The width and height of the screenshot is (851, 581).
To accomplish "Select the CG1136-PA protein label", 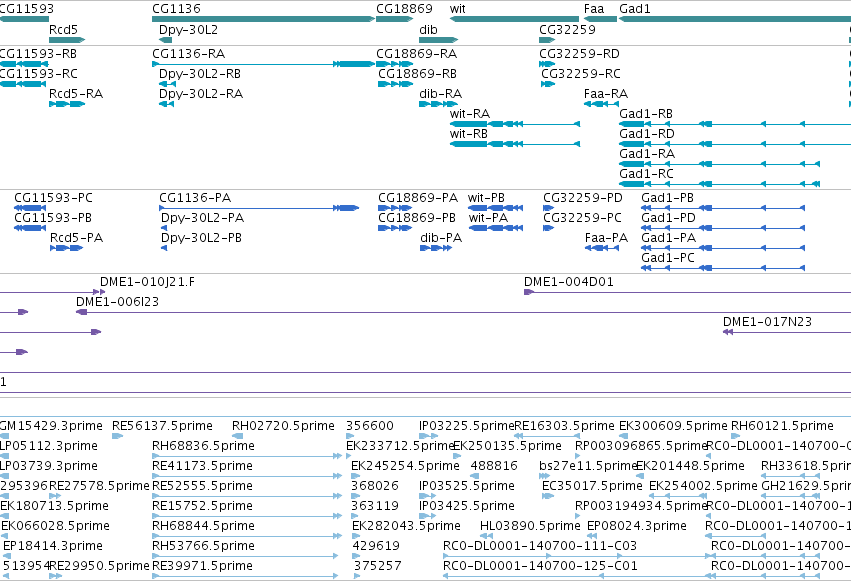I will pos(195,197).
